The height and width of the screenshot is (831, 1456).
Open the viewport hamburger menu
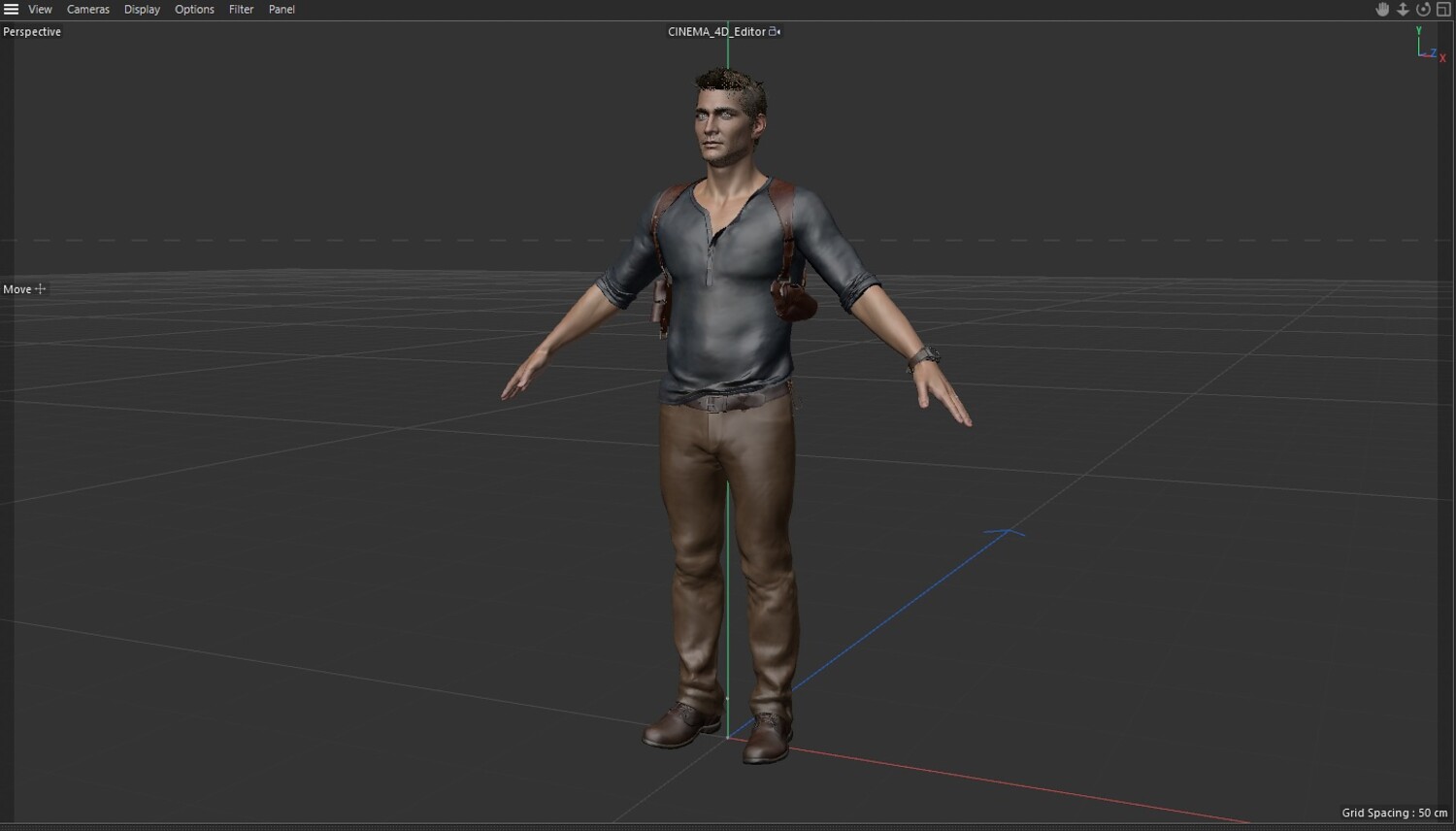pos(12,10)
